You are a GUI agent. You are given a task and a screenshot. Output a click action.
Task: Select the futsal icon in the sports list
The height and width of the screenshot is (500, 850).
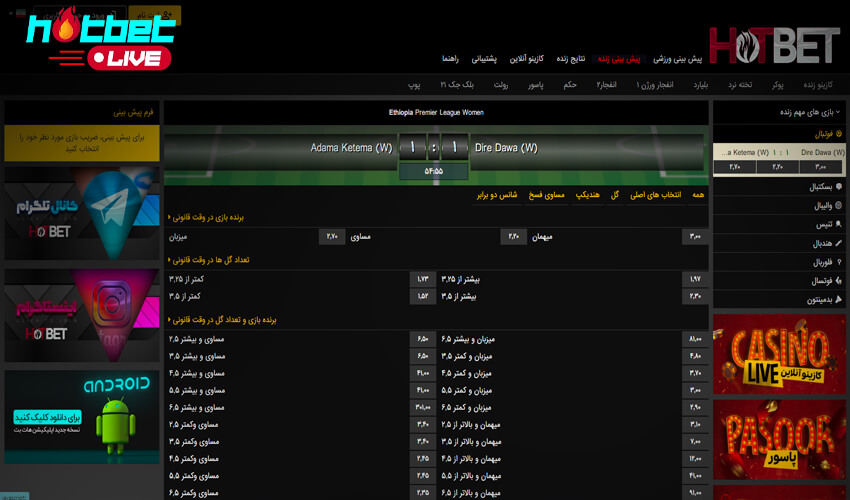839,281
